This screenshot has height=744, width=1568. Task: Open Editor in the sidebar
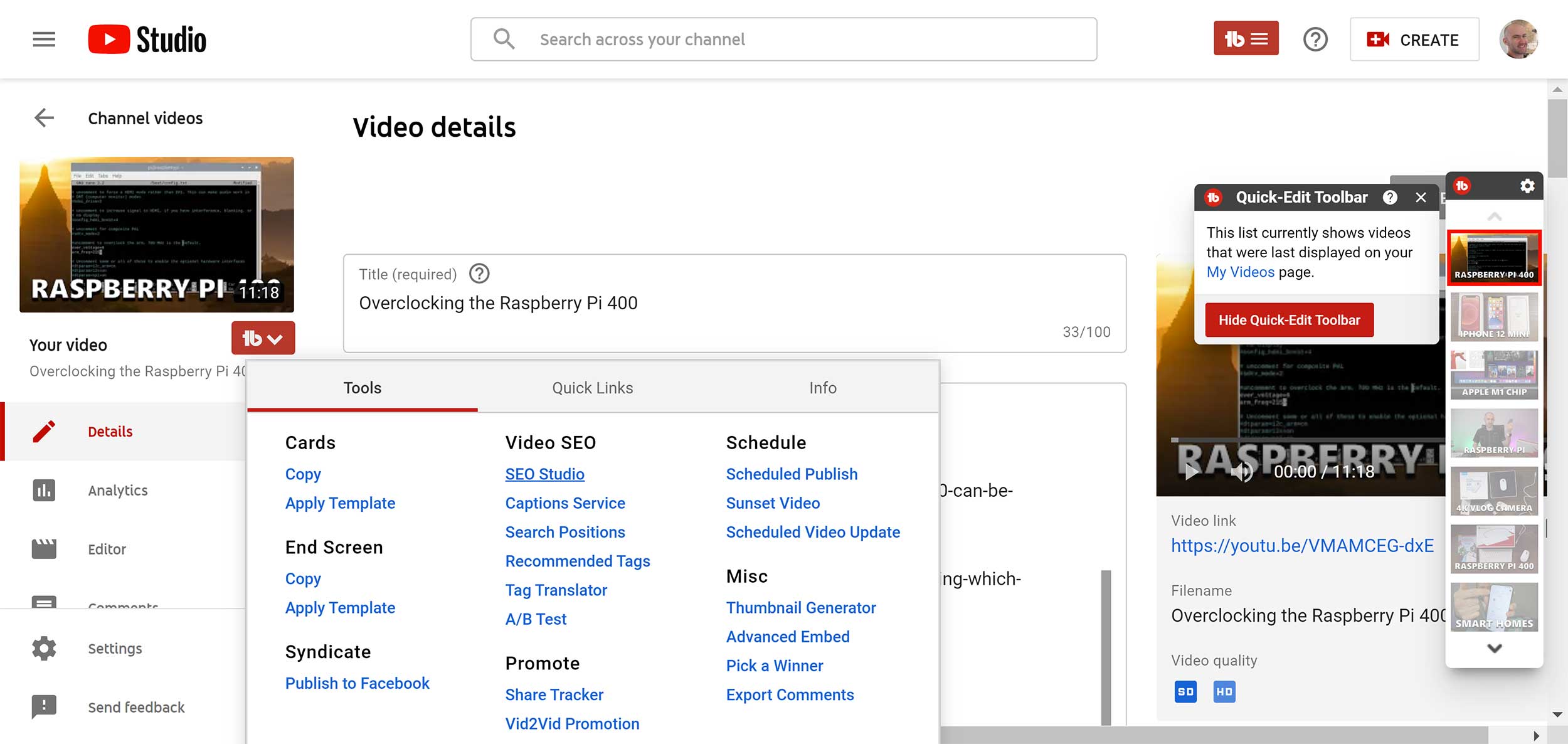pos(107,549)
